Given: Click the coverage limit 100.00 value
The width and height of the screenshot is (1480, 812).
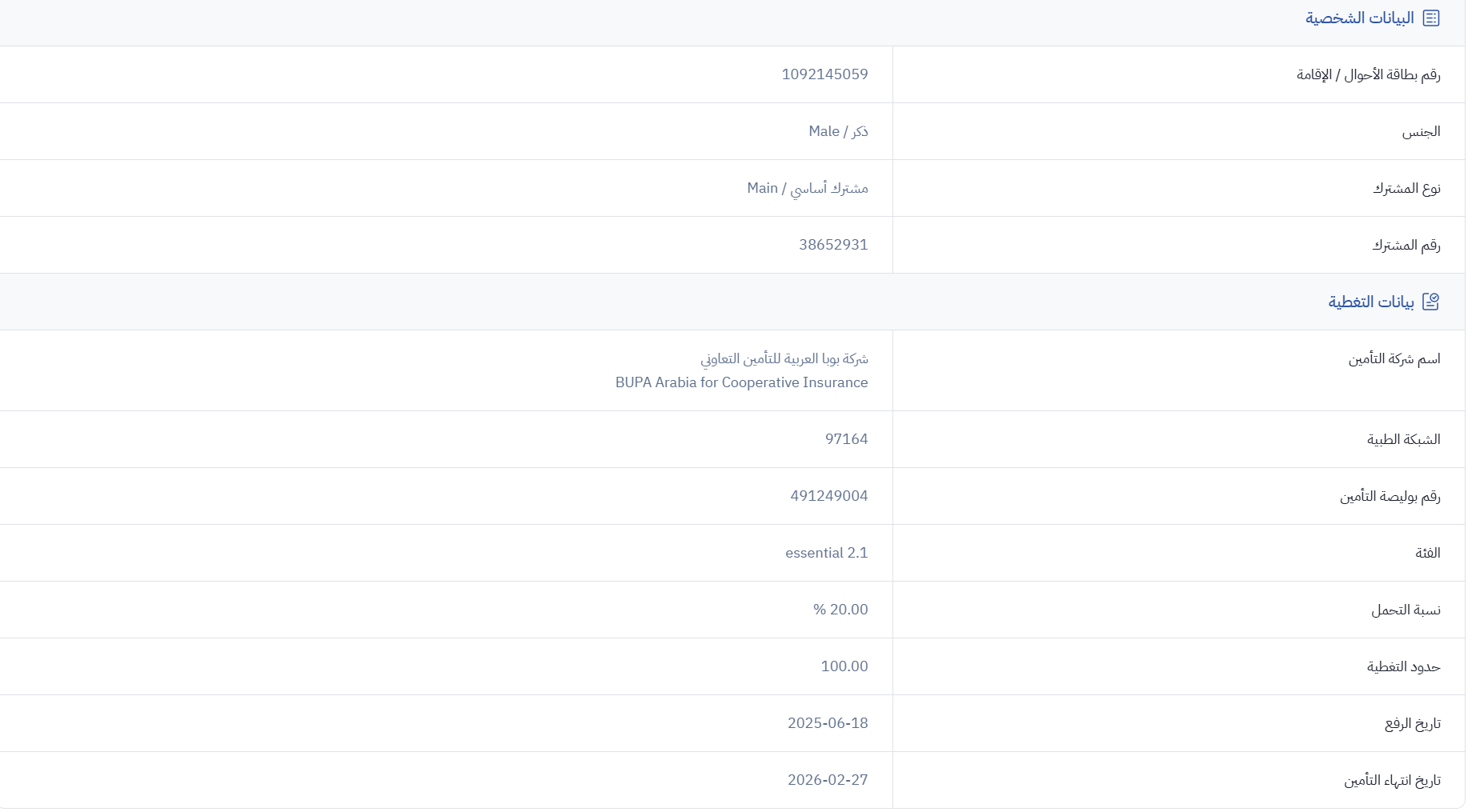Looking at the screenshot, I should tap(844, 666).
